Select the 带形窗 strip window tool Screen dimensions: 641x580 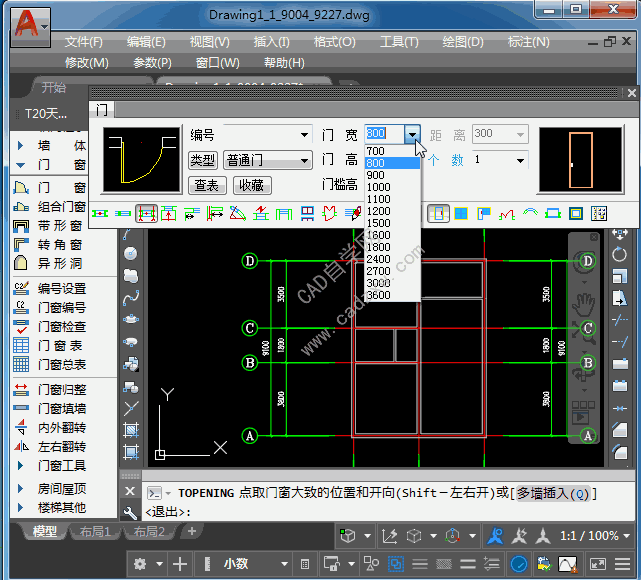pos(60,225)
